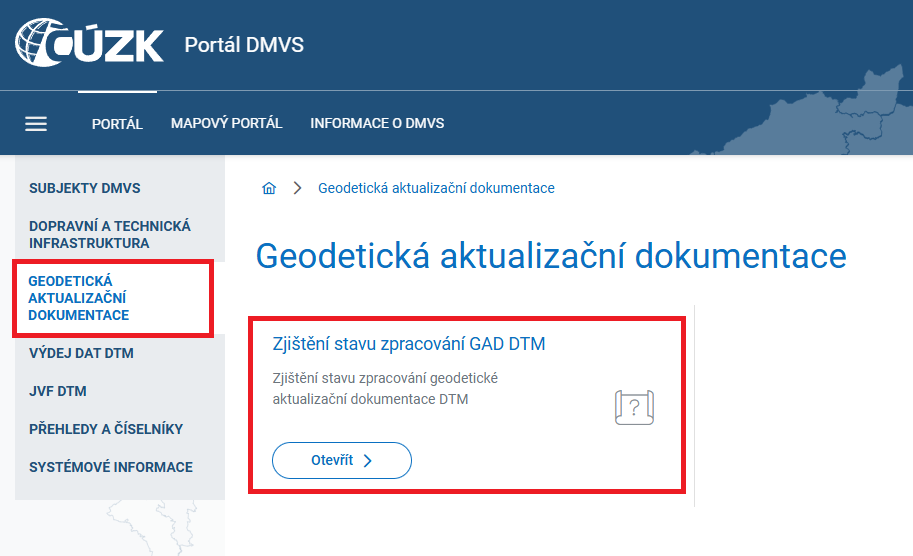The image size is (913, 556).
Task: Click the Geodetická aktualizační dokumentace breadcrumb link
Action: [436, 188]
